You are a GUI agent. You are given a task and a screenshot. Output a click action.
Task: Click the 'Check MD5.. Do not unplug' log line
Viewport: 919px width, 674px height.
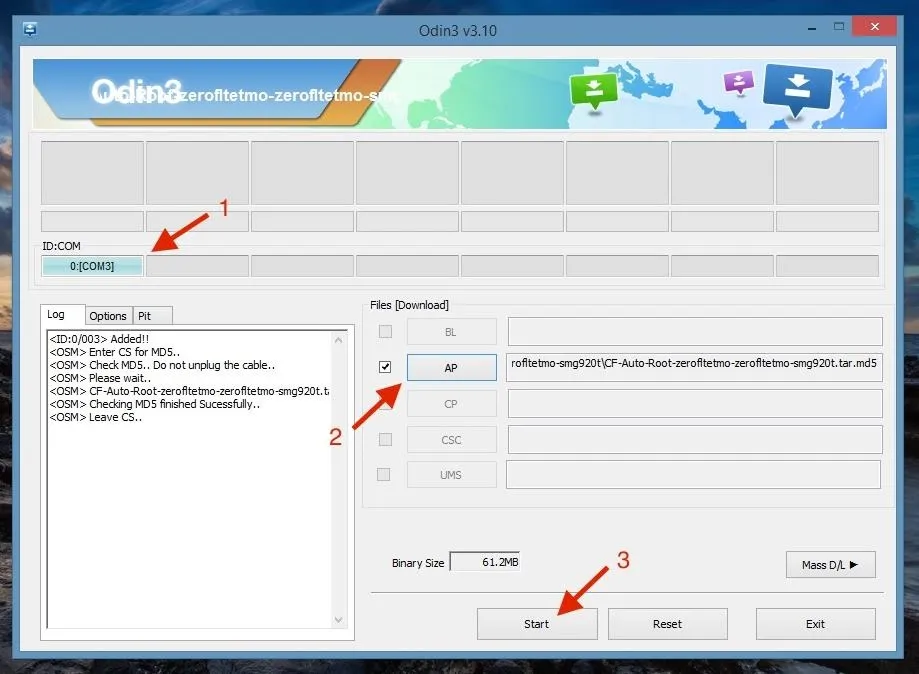click(x=162, y=365)
